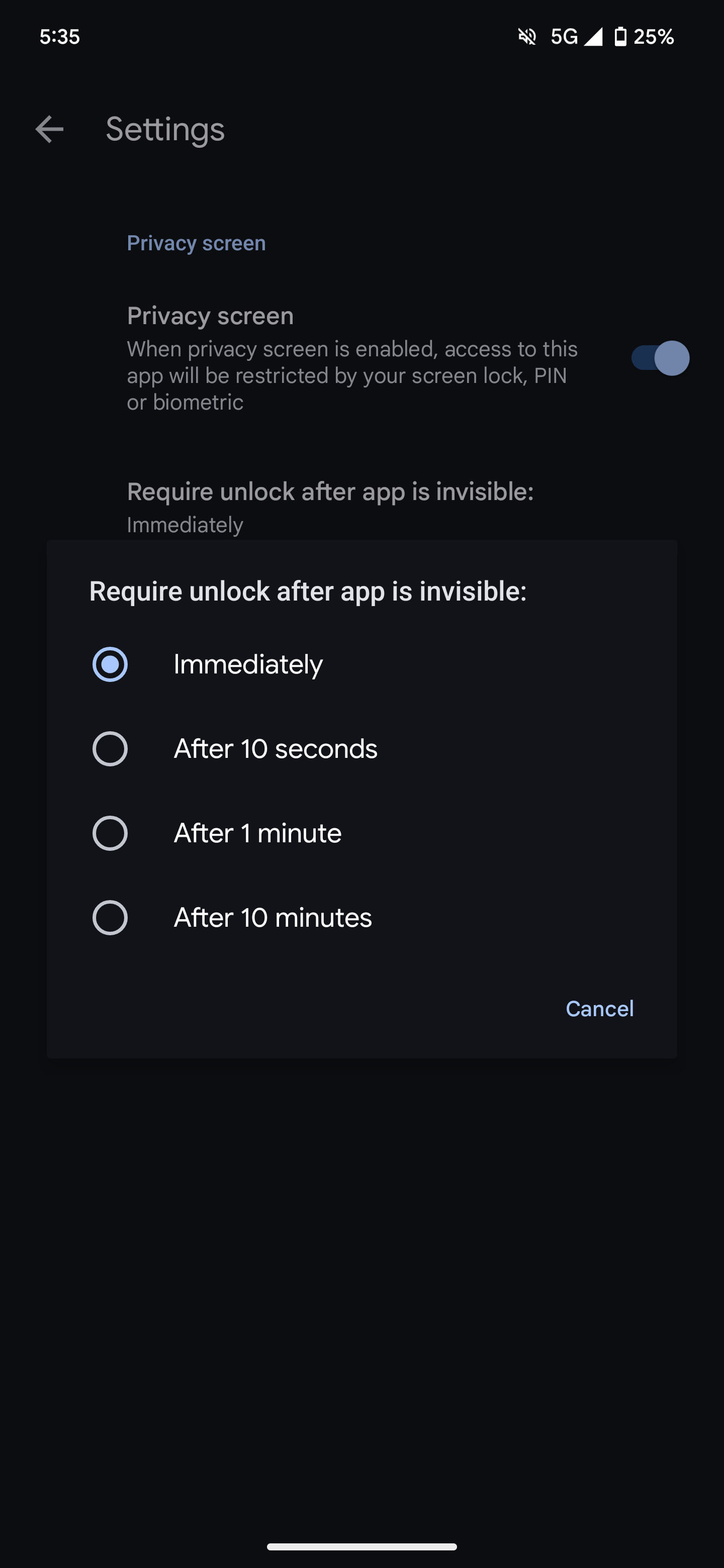724x1568 pixels.
Task: Tap the 'After 10 seconds' option label
Action: (275, 749)
